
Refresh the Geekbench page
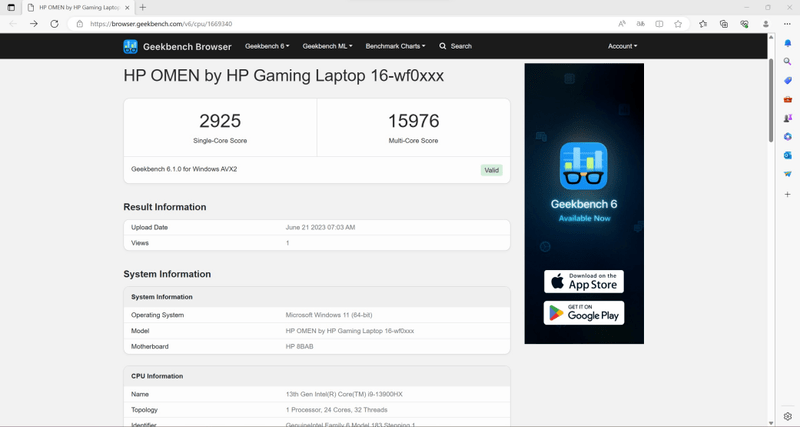54,24
